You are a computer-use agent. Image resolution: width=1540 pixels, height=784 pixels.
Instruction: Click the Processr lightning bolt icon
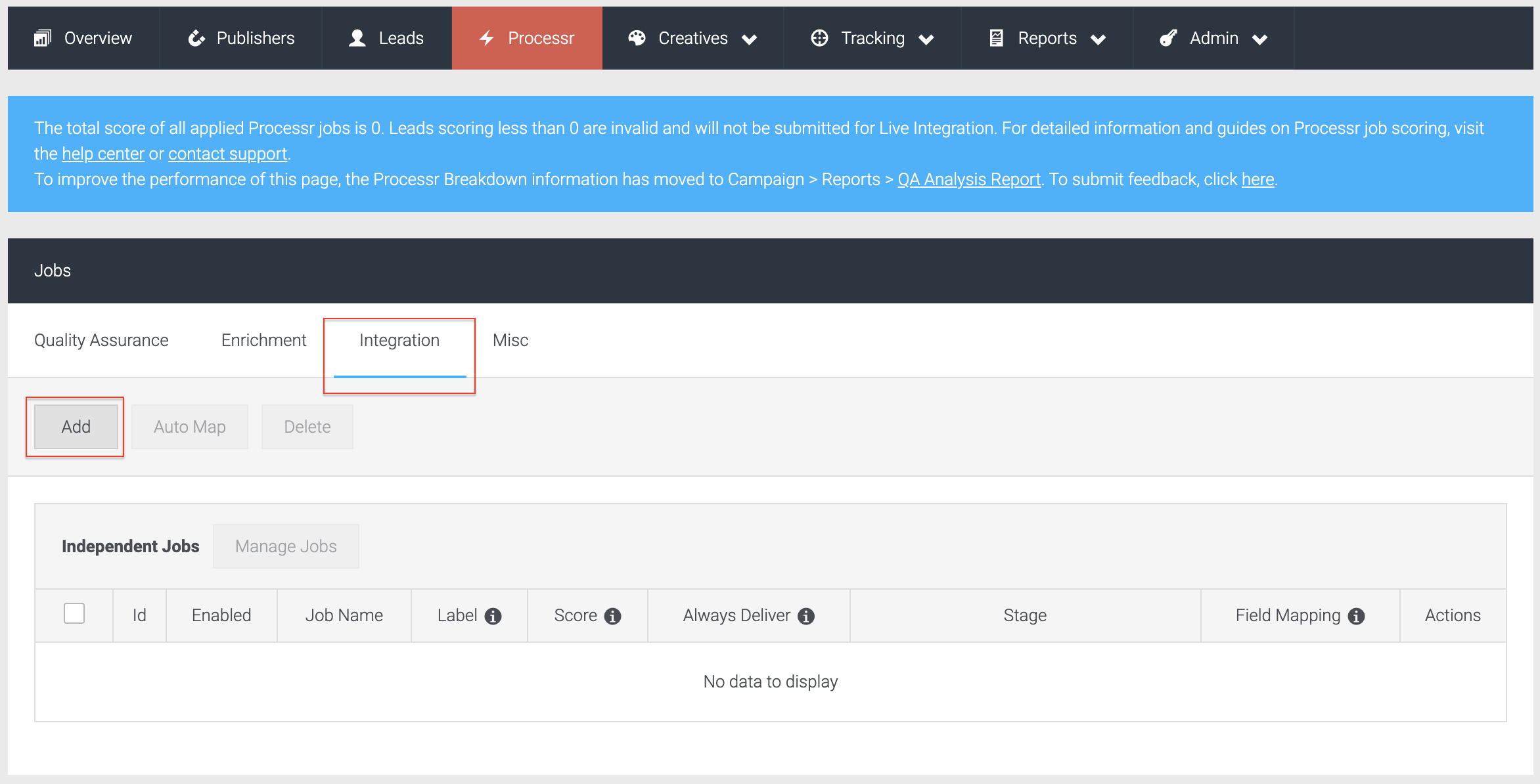pyautogui.click(x=486, y=37)
